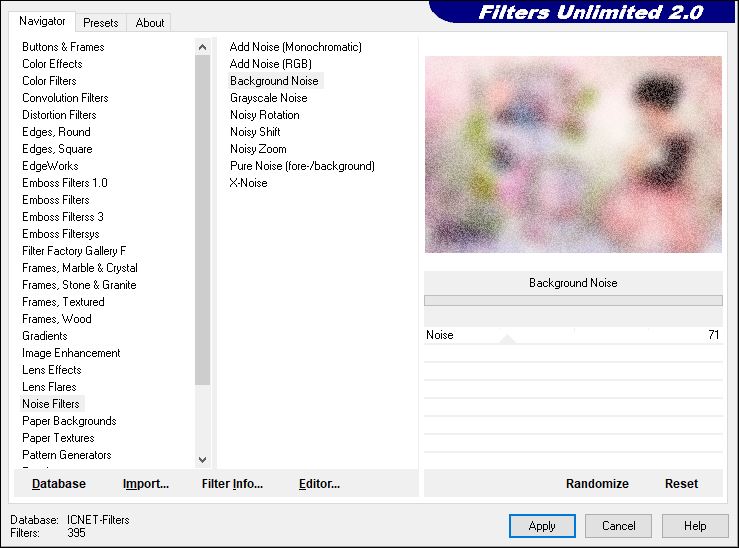The height and width of the screenshot is (548, 739).
Task: Select Emboss Filters 1.0 category
Action: pyautogui.click(x=65, y=183)
